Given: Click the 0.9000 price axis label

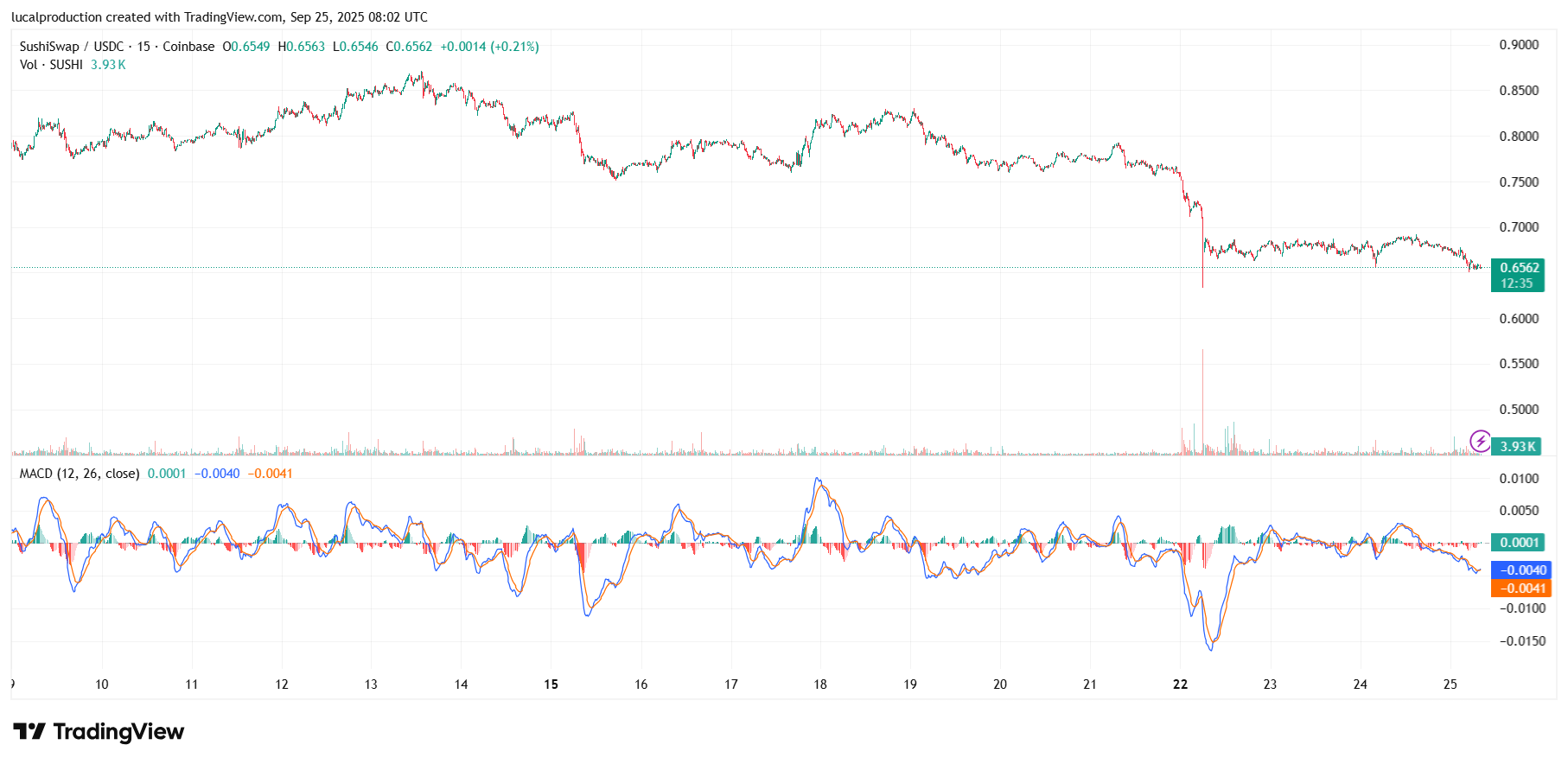Looking at the screenshot, I should [x=1519, y=45].
